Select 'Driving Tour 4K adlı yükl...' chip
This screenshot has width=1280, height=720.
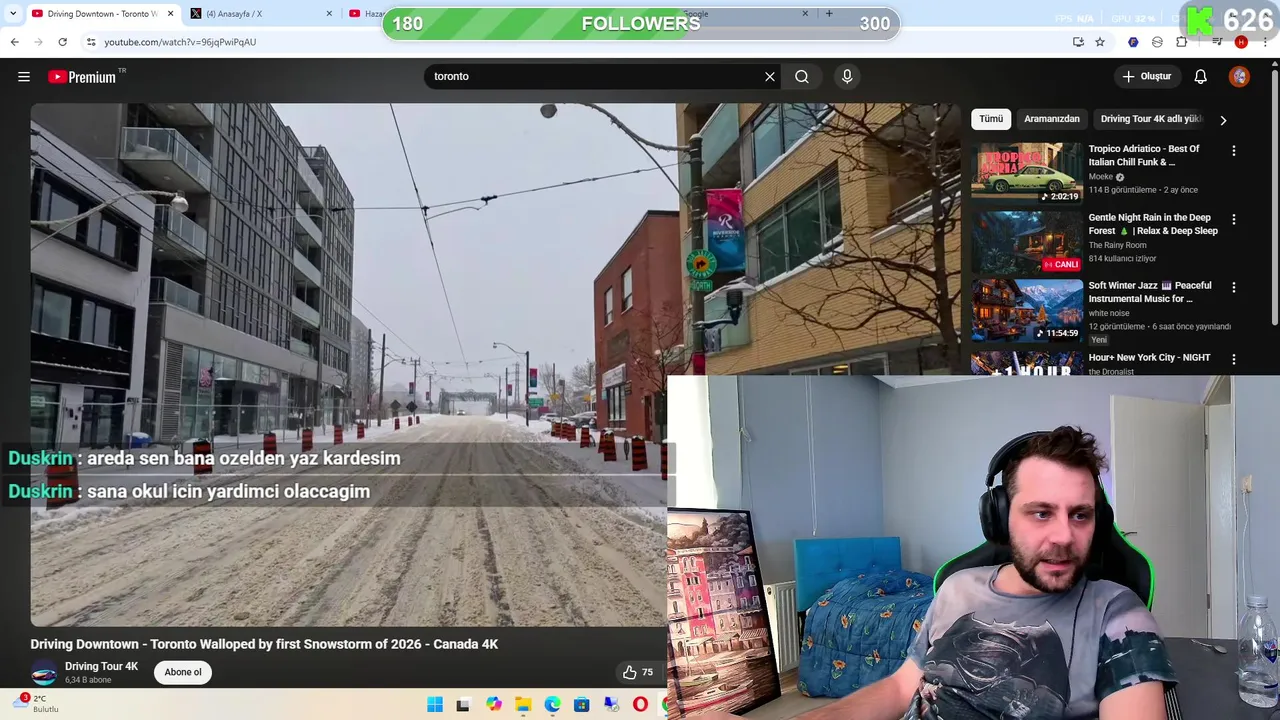[1151, 119]
